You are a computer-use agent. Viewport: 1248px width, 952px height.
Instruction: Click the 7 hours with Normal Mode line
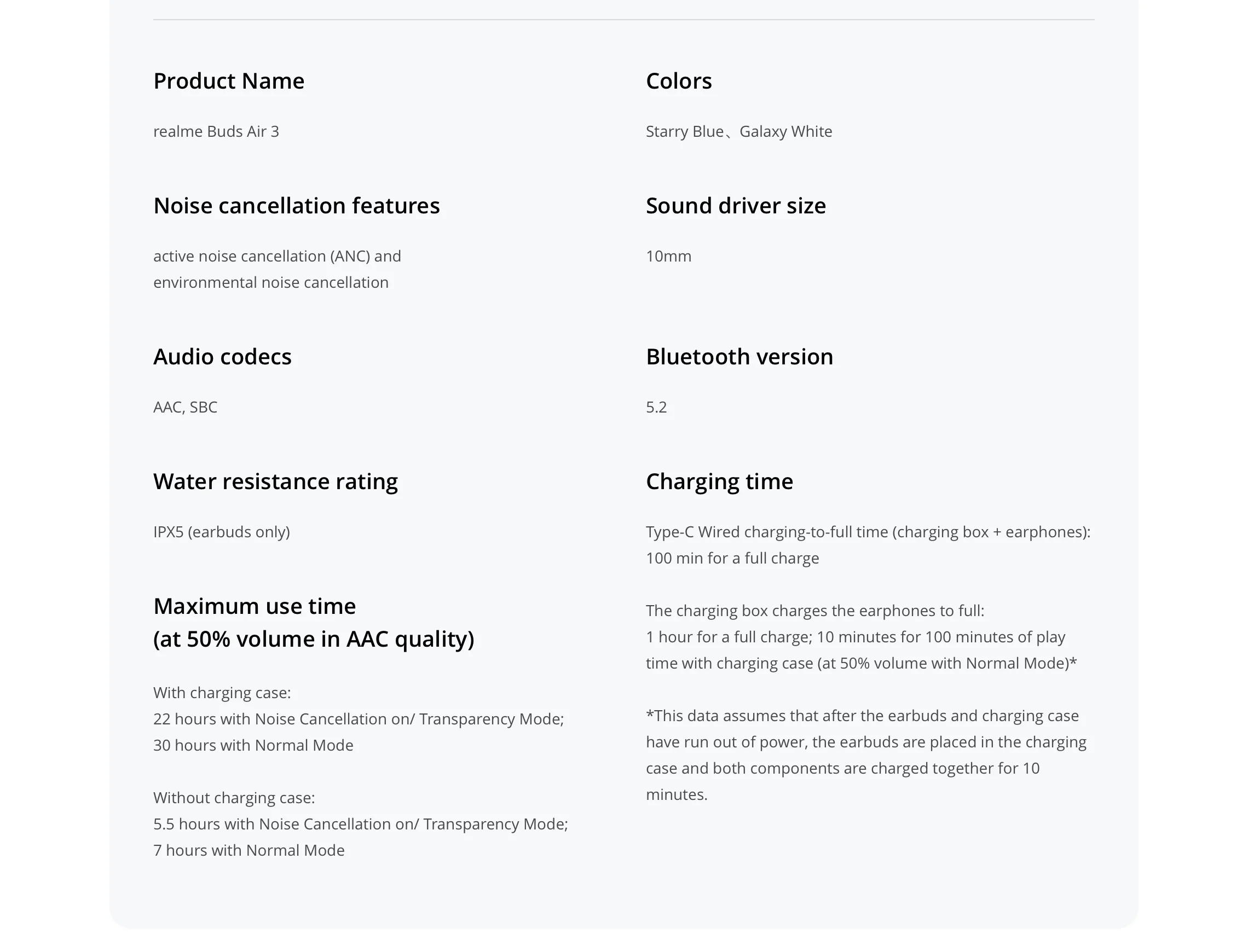tap(249, 851)
